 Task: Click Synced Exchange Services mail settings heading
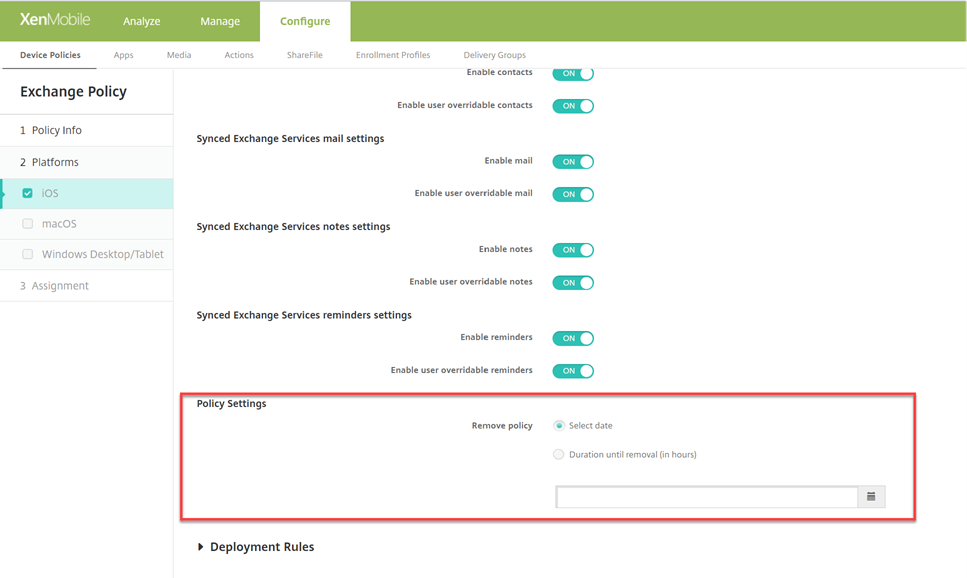(x=290, y=139)
